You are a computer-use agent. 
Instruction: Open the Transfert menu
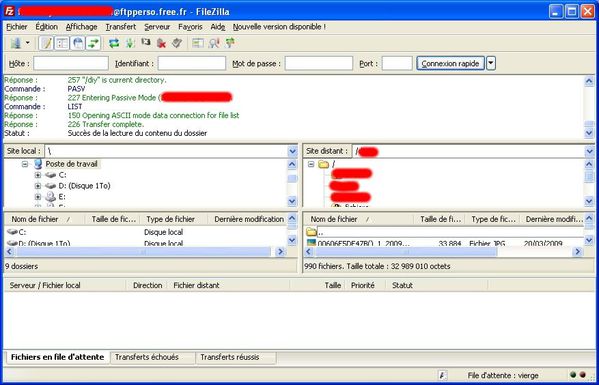click(x=121, y=27)
